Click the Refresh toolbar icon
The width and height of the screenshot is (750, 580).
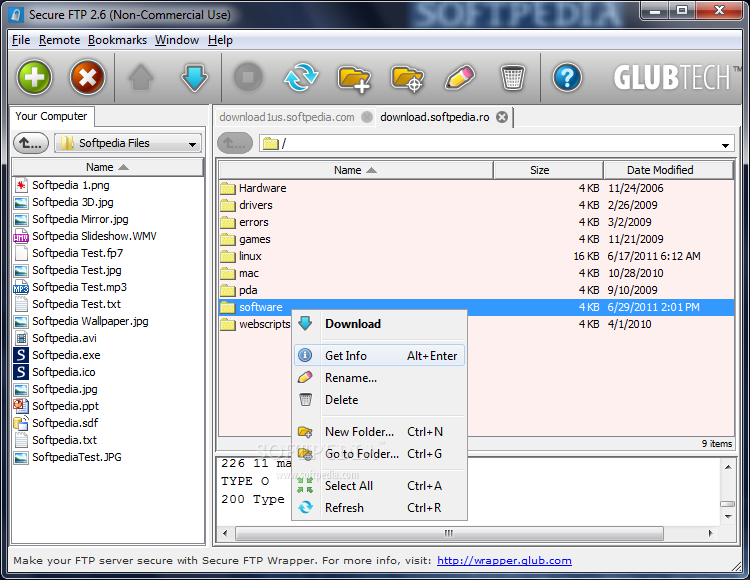(x=301, y=77)
